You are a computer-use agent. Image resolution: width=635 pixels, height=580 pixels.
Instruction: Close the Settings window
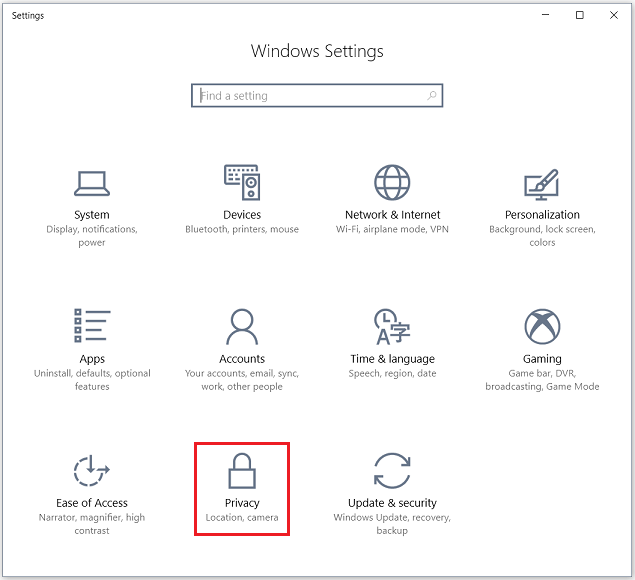(614, 15)
